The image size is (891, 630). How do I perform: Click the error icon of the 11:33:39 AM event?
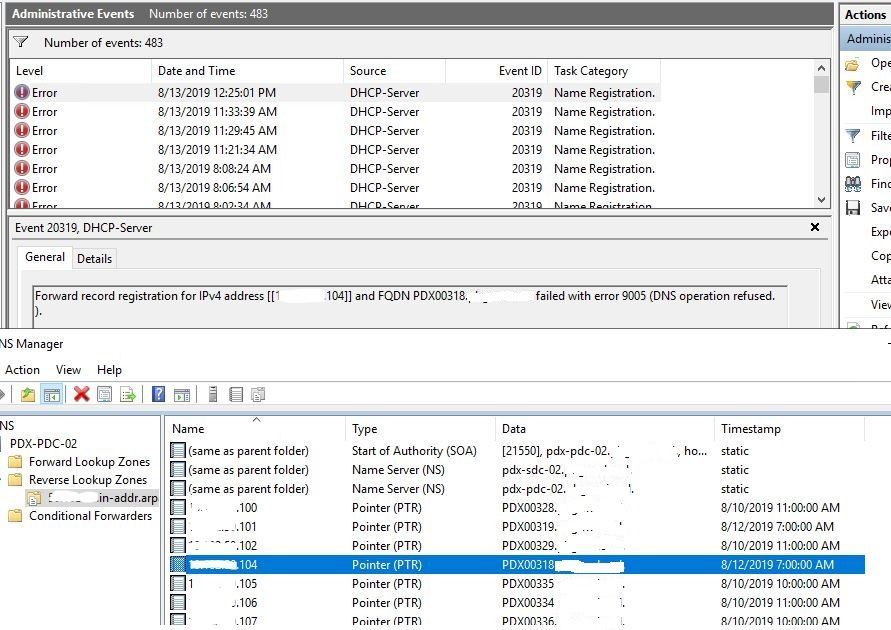[22, 111]
